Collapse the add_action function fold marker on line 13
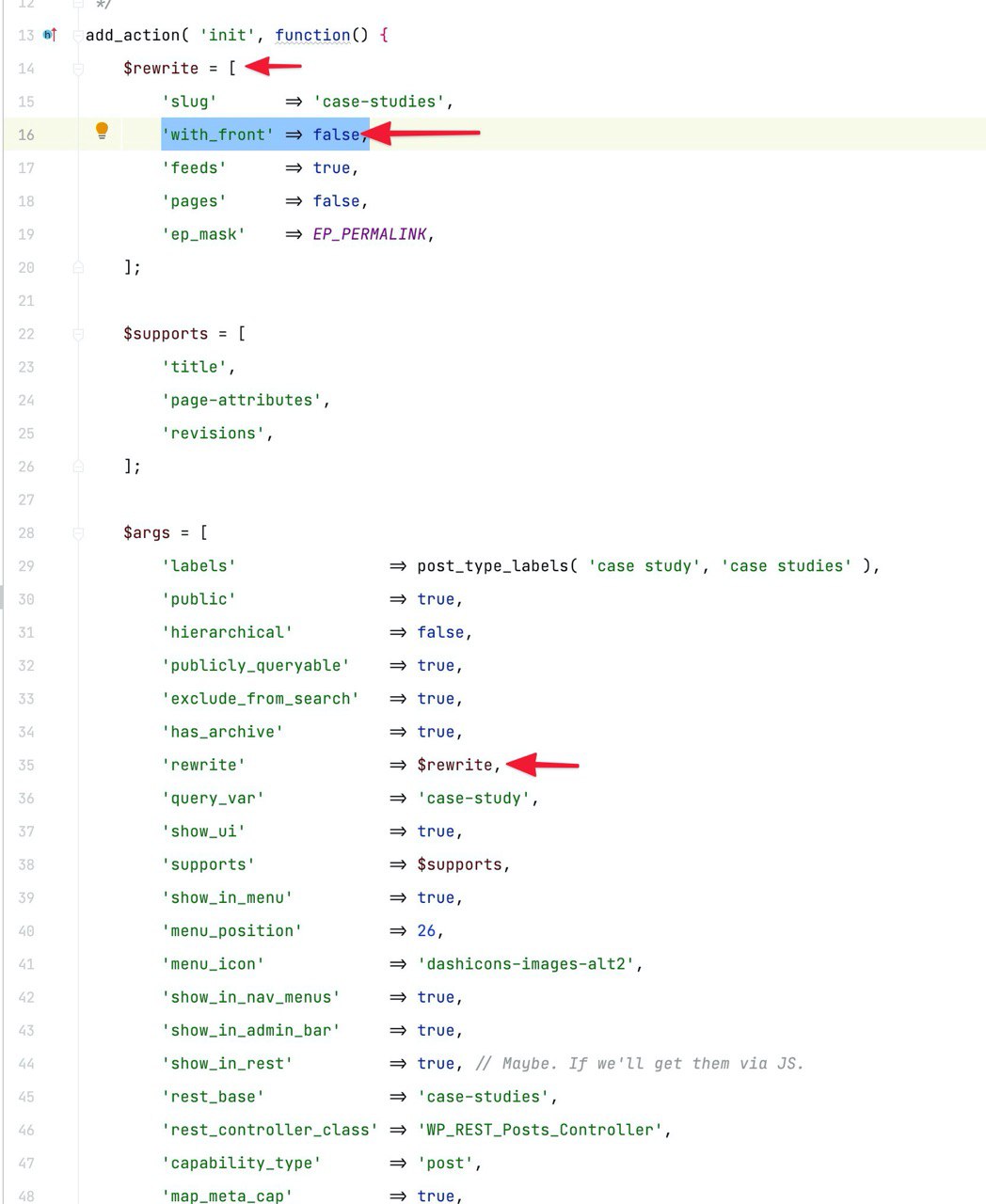 (77, 36)
